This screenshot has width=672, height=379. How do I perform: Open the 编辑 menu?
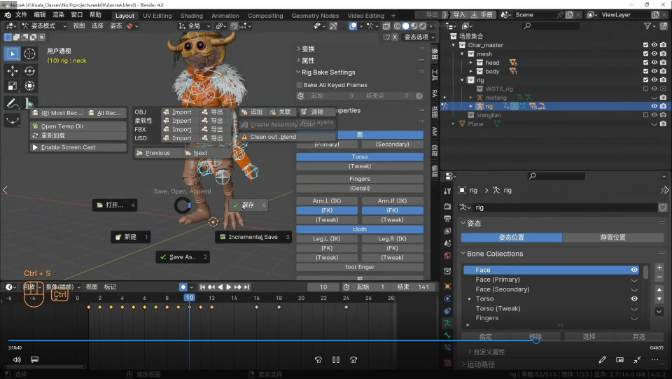click(x=40, y=15)
